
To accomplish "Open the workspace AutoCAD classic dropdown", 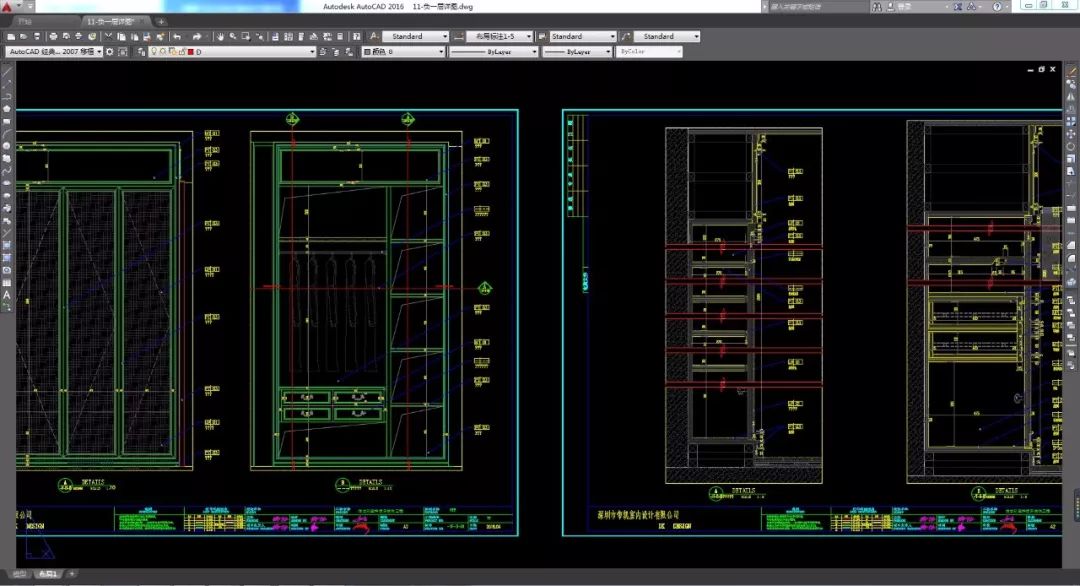I will click(x=53, y=51).
